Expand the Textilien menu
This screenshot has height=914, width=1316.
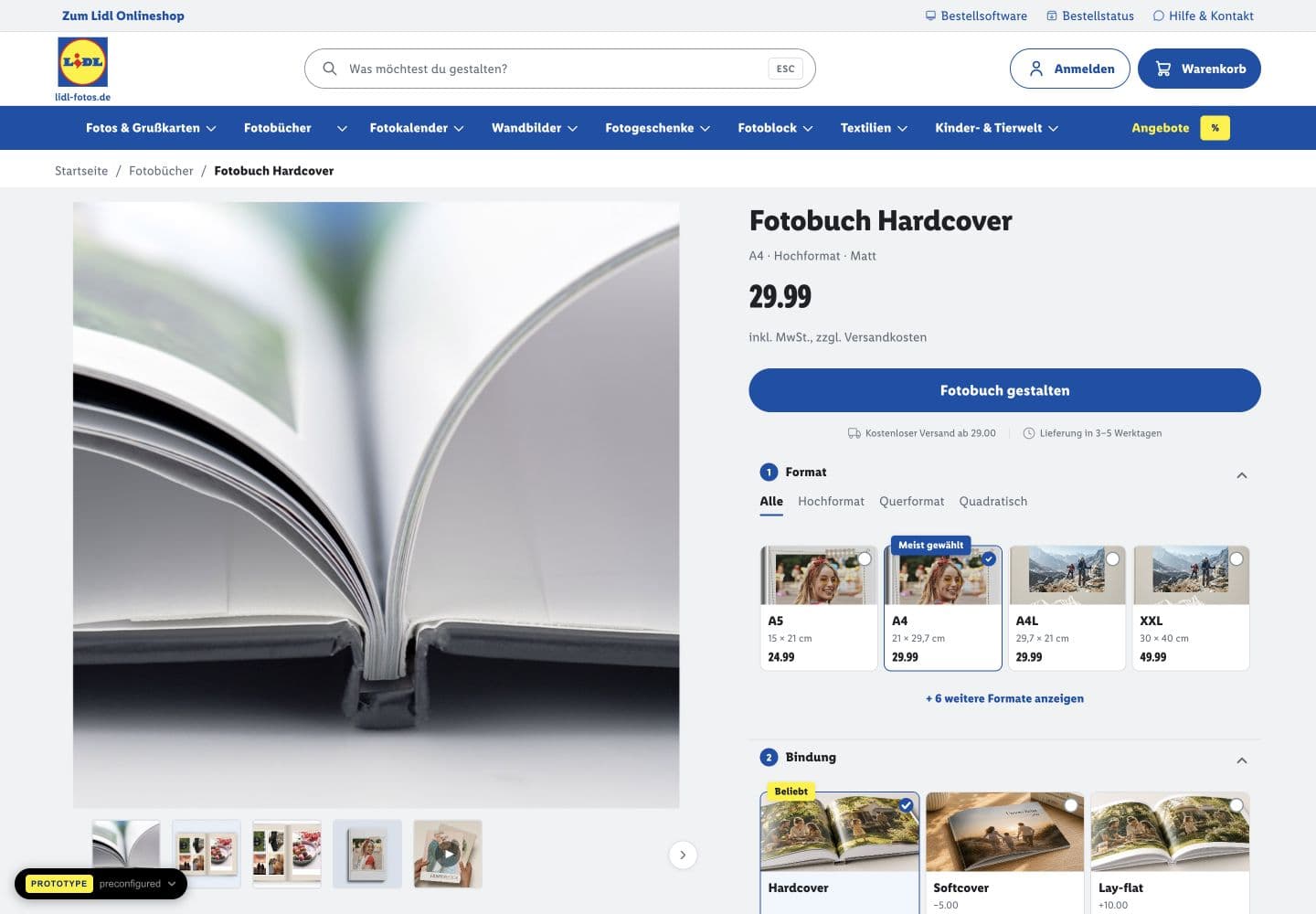pyautogui.click(x=874, y=128)
